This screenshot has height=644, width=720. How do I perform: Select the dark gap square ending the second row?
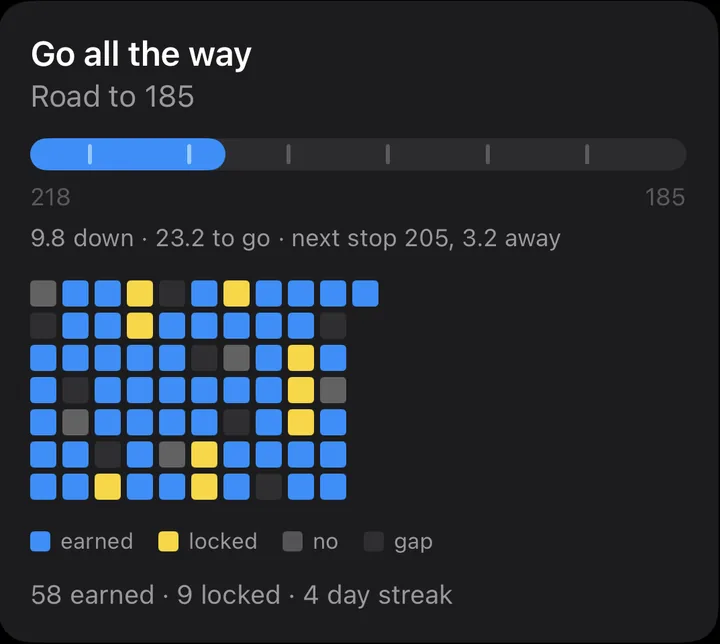pos(333,326)
